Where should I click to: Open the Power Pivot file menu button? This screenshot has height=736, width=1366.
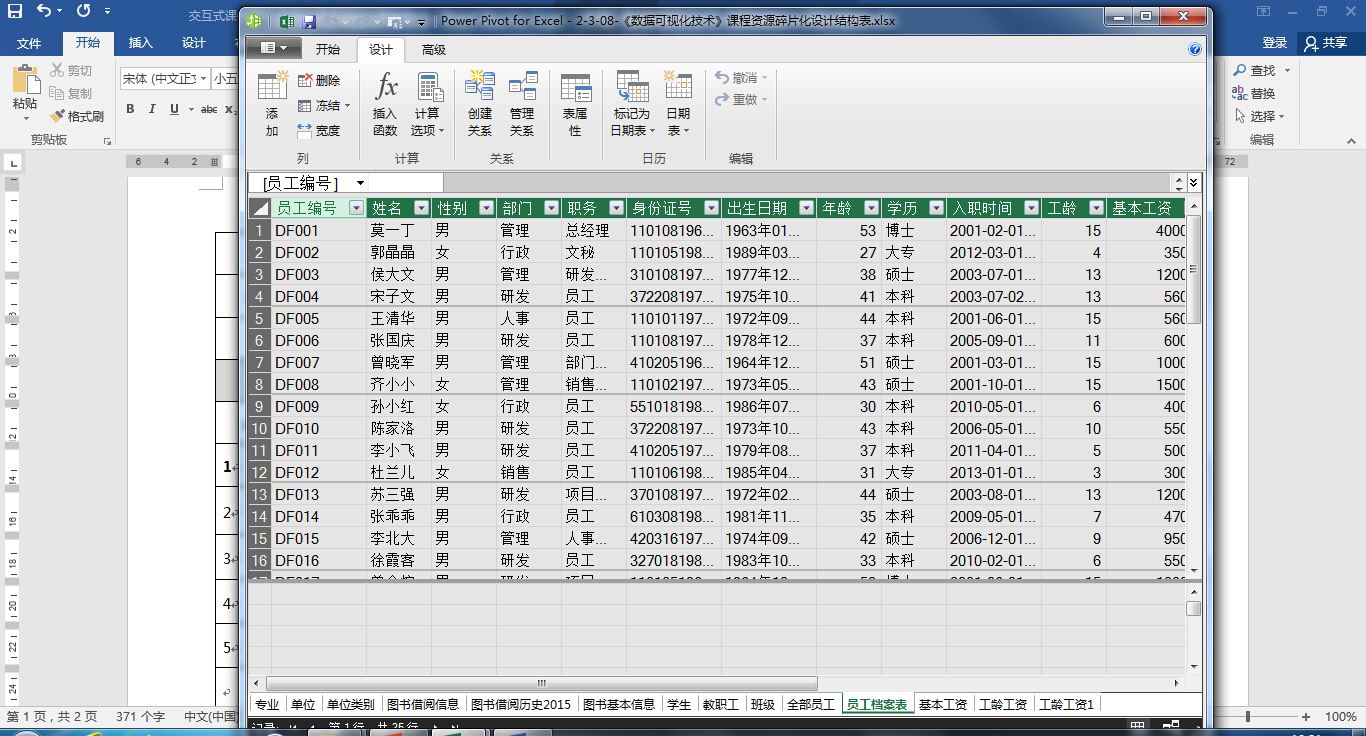[273, 48]
